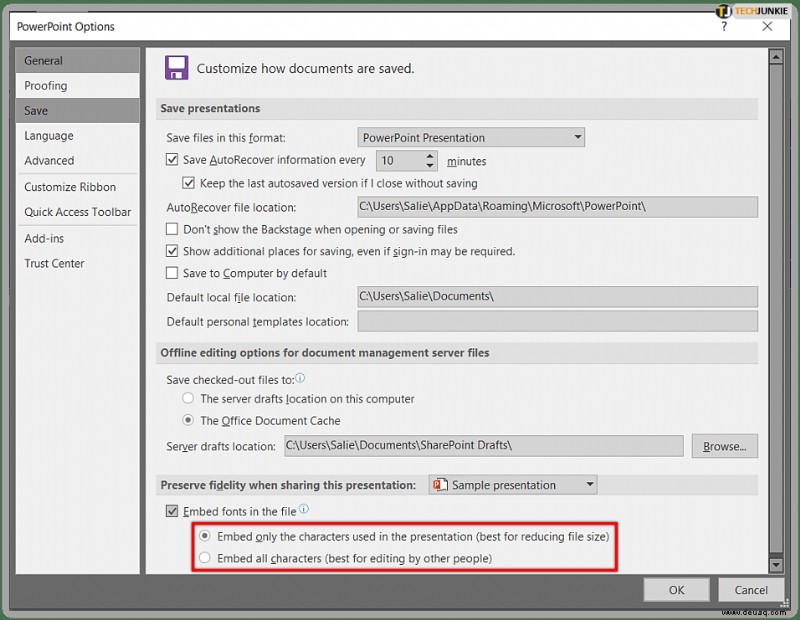
Task: Toggle Keep the last autosaved version checkbox
Action: (188, 183)
